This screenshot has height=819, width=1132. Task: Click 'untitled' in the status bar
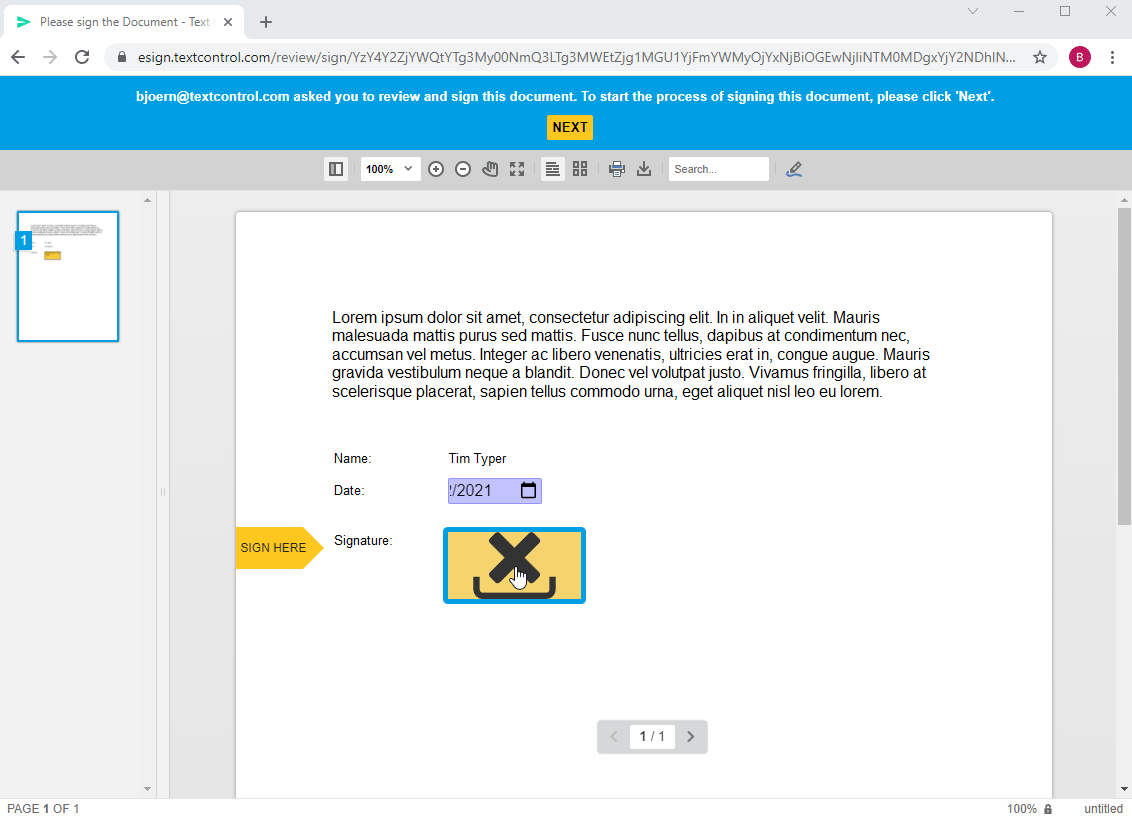1103,809
